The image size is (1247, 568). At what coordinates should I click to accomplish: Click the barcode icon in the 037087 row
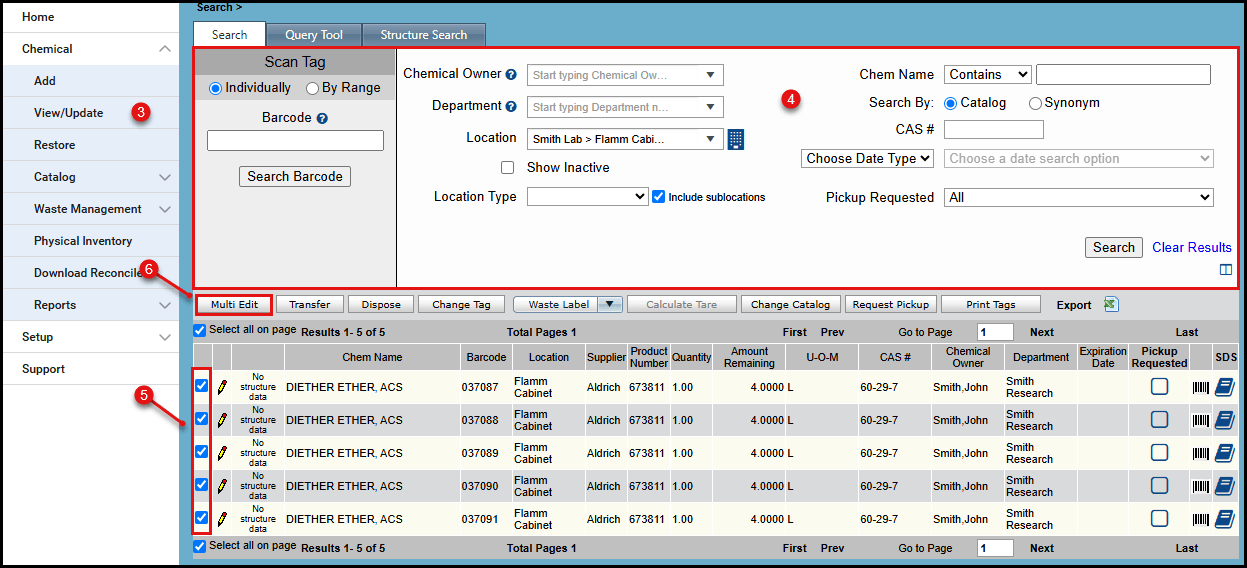click(x=1200, y=387)
